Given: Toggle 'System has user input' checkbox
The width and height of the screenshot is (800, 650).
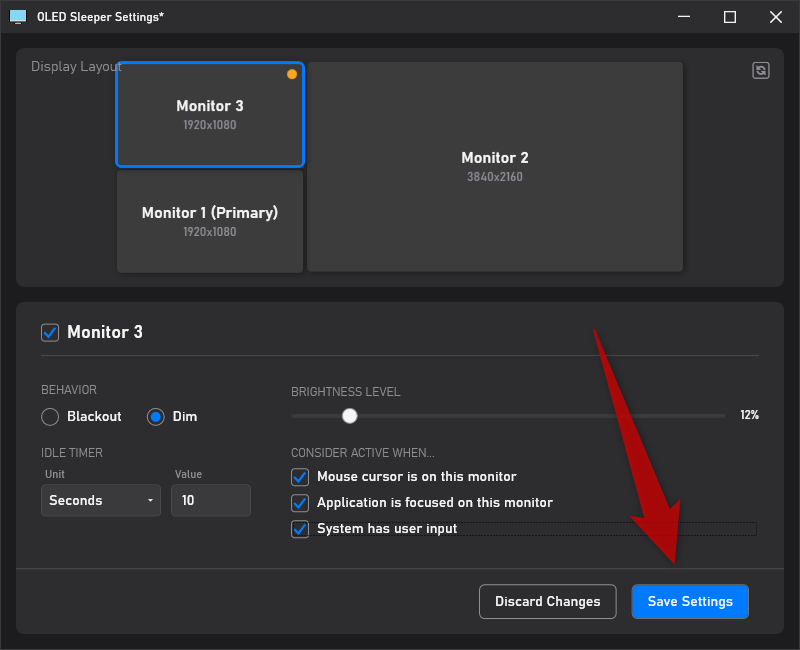Looking at the screenshot, I should tap(300, 529).
